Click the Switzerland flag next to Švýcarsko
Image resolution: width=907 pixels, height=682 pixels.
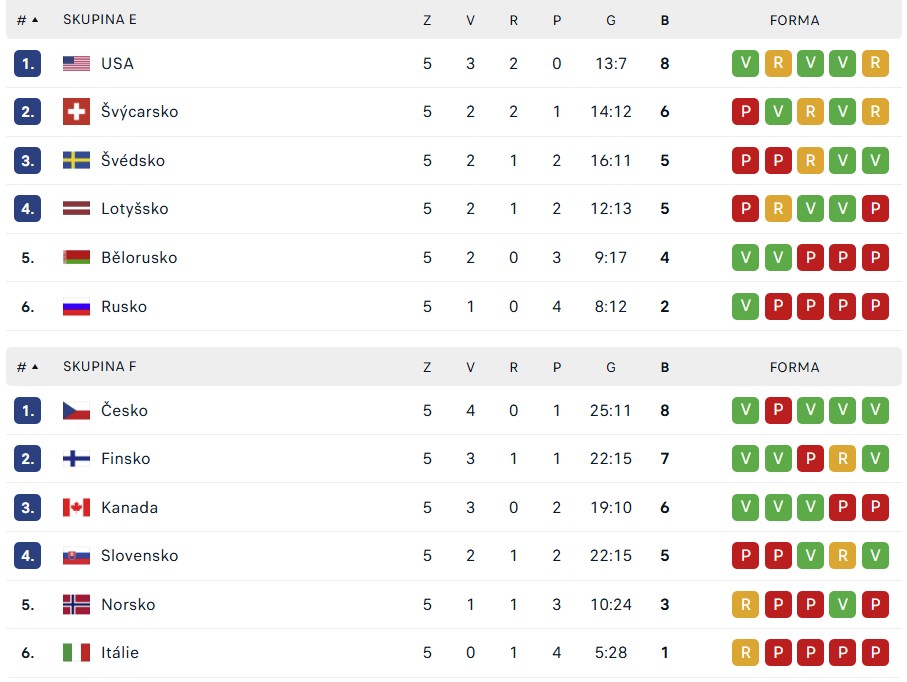76,112
